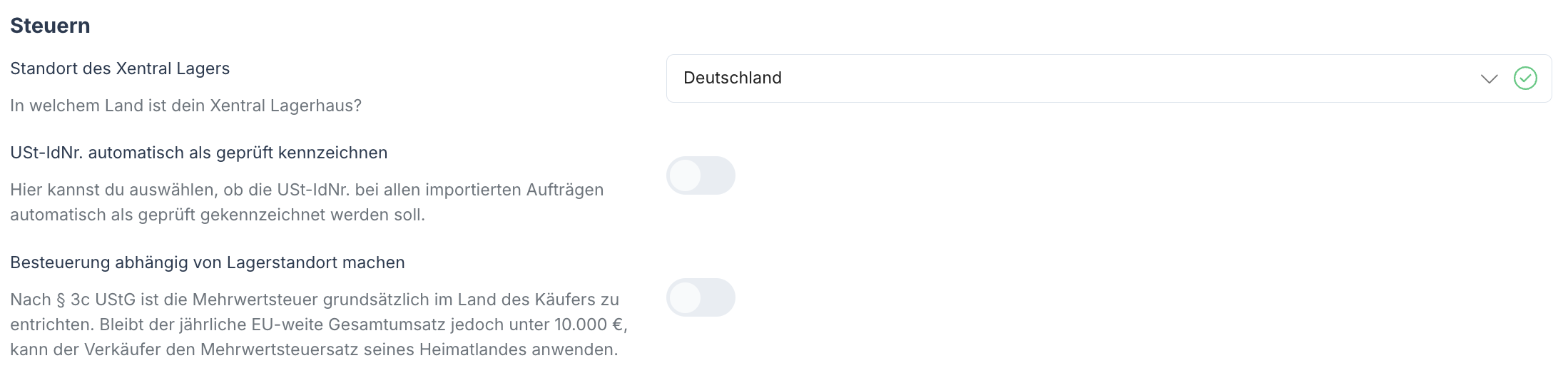Click the '§ 3c UStG' reference text
This screenshot has width=1568, height=378.
[x=92, y=300]
